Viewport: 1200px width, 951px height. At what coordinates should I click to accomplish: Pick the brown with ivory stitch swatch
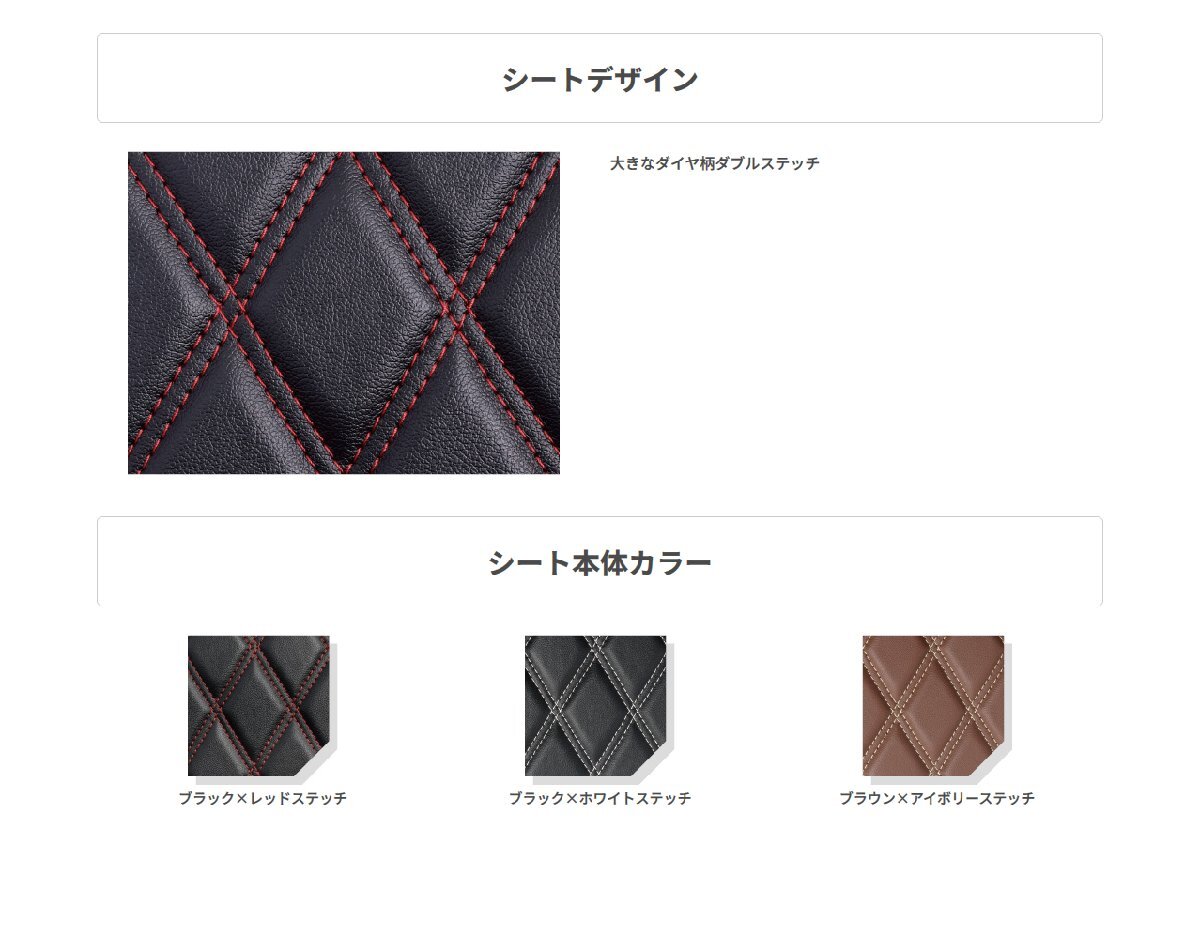tap(933, 706)
